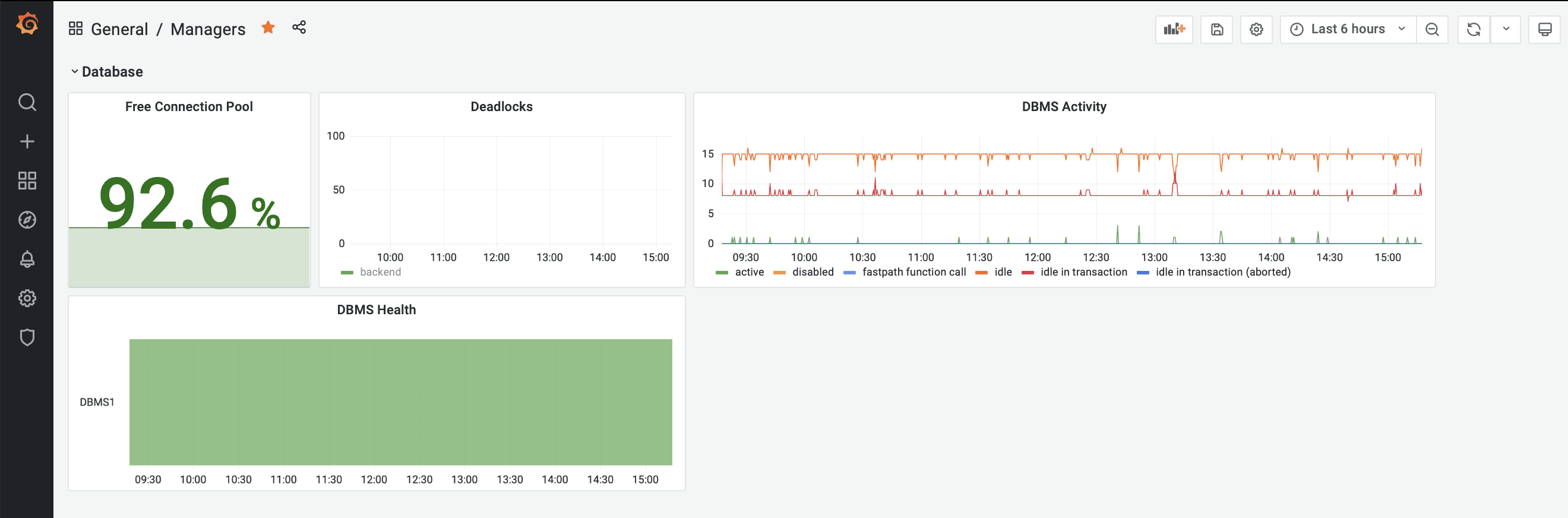This screenshot has width=1568, height=518.
Task: Go to General folder breadcrumb
Action: 119,29
